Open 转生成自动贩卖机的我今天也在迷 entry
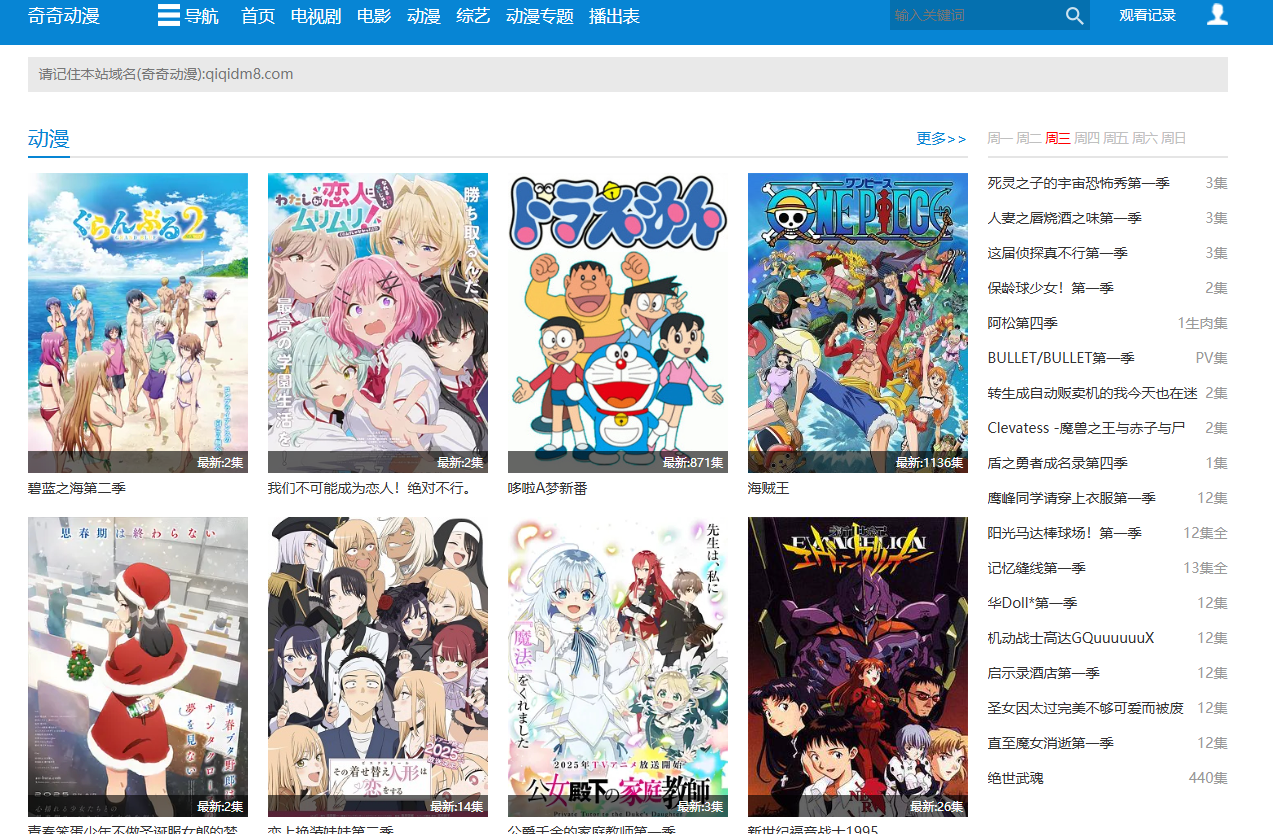This screenshot has height=834, width=1273. coord(1092,393)
